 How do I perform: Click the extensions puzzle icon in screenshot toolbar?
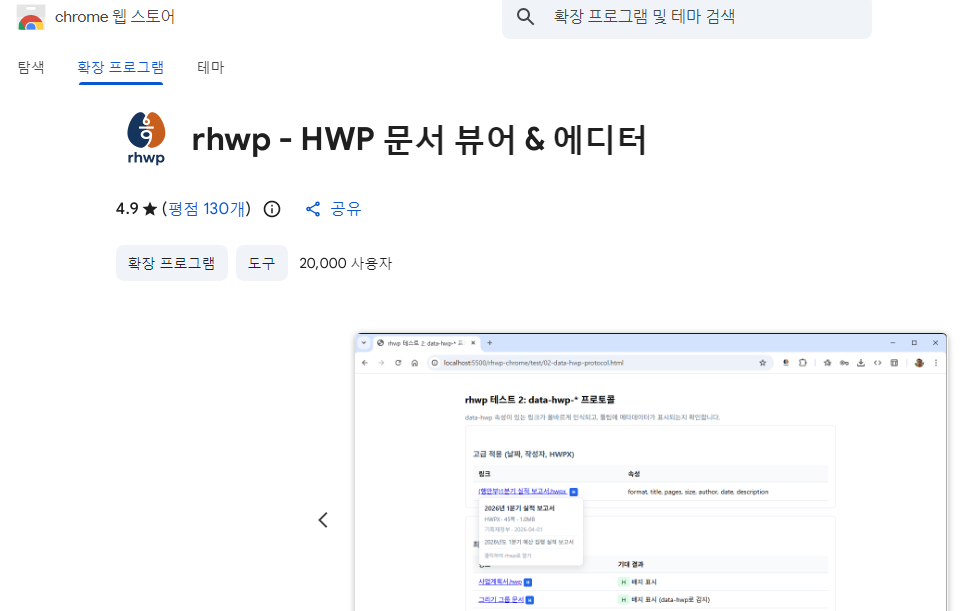(803, 363)
